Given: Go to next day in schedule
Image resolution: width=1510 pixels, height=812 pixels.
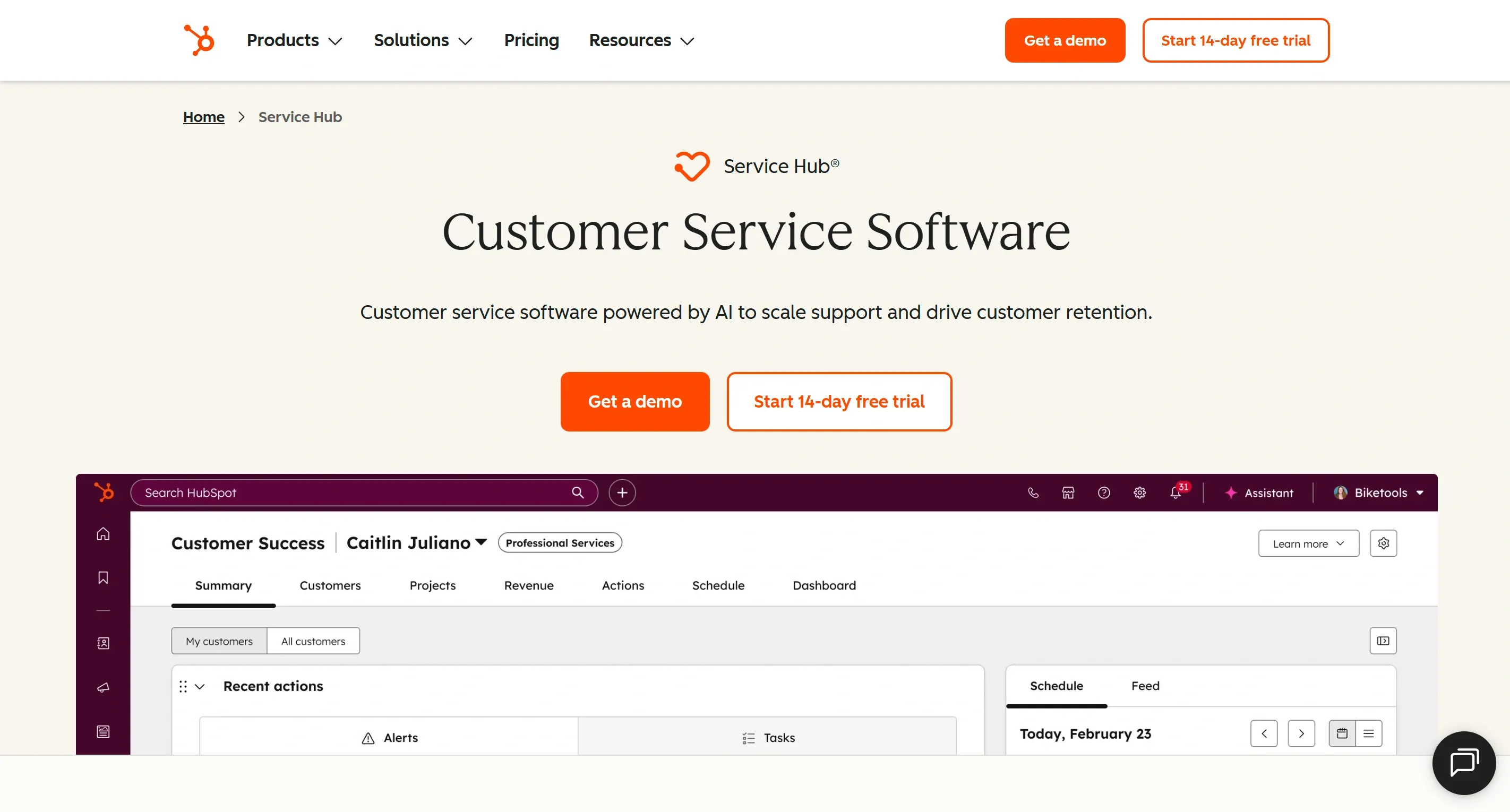Looking at the screenshot, I should [x=1301, y=733].
